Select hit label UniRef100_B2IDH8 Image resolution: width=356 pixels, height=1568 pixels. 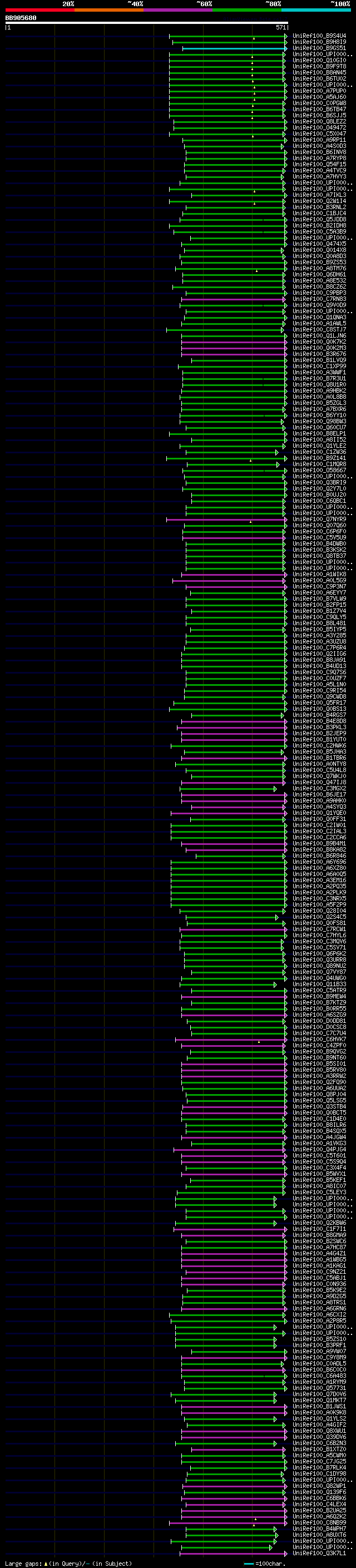pyautogui.click(x=319, y=225)
